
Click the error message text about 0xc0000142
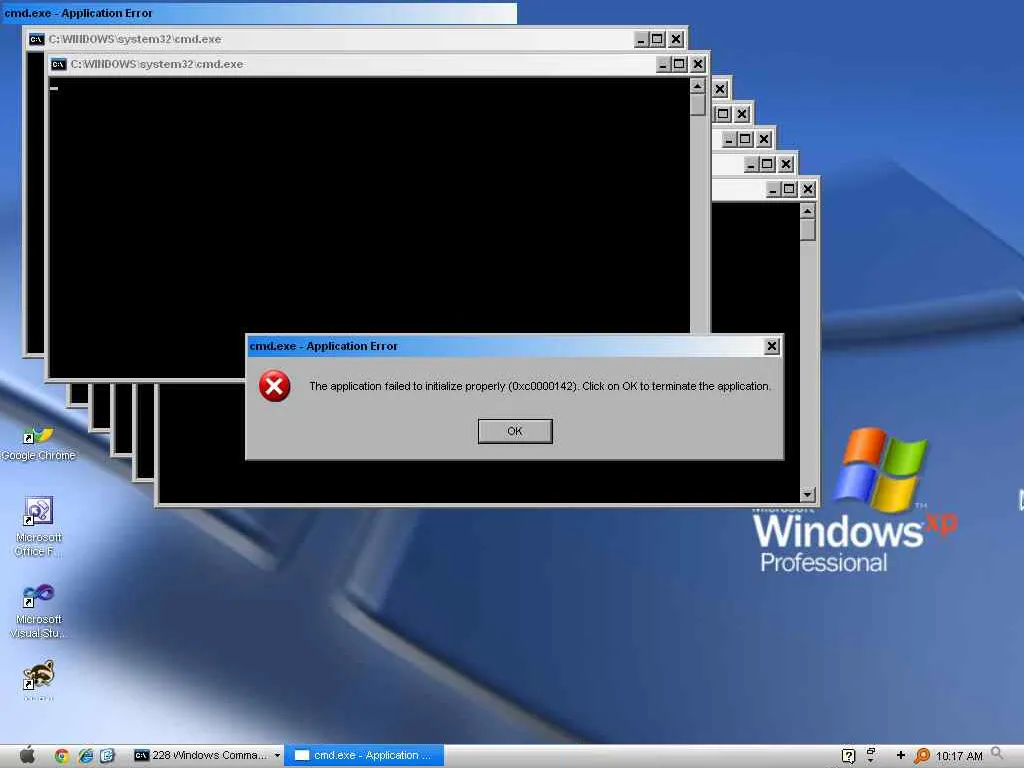(x=539, y=386)
